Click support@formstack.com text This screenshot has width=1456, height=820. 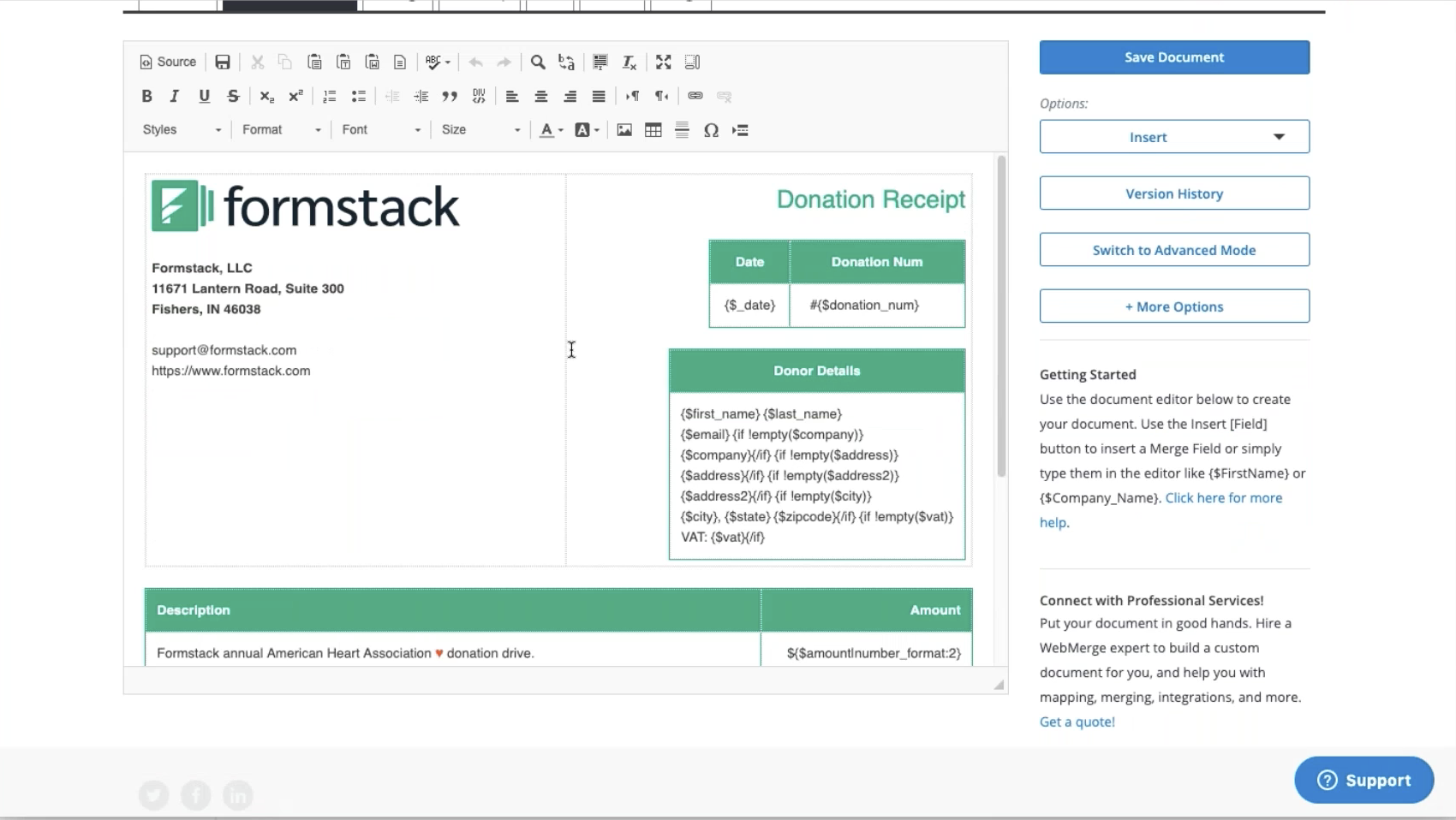coord(224,350)
